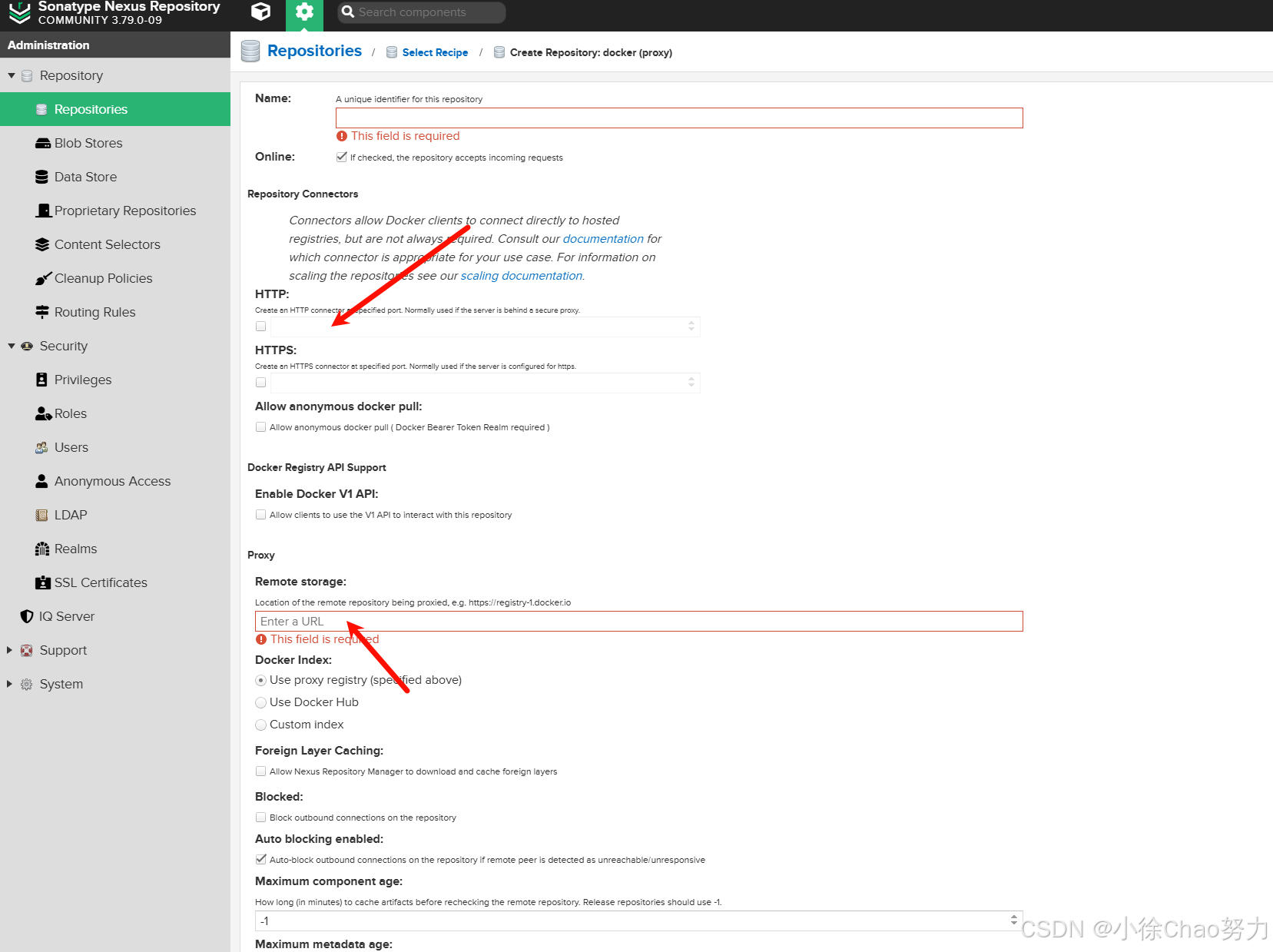Click the System gear icon
The image size is (1273, 952).
[27, 684]
